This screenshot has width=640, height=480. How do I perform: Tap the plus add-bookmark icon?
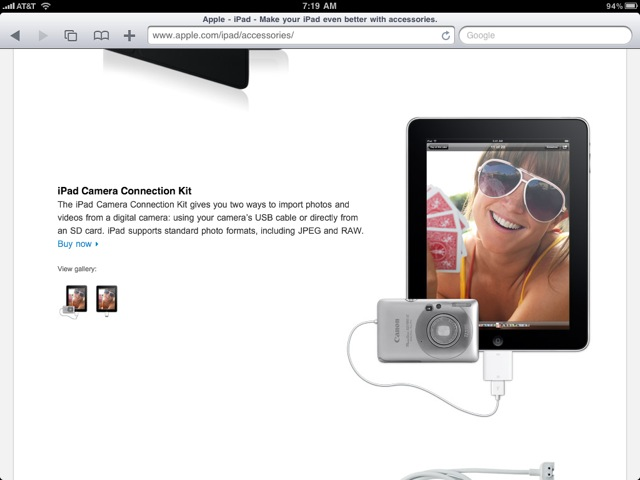coord(129,36)
